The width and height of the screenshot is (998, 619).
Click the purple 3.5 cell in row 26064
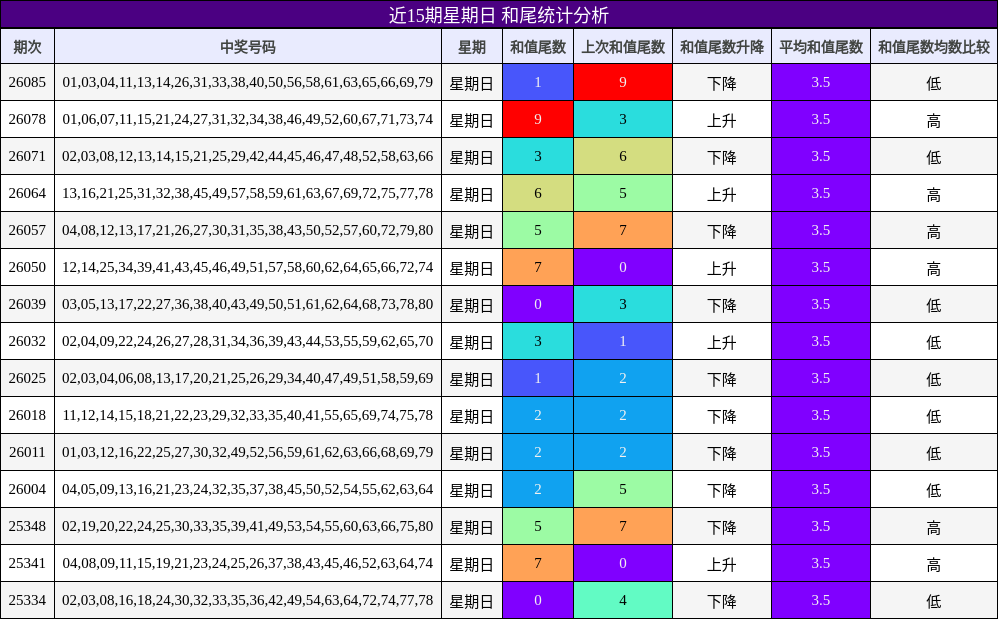click(x=820, y=193)
